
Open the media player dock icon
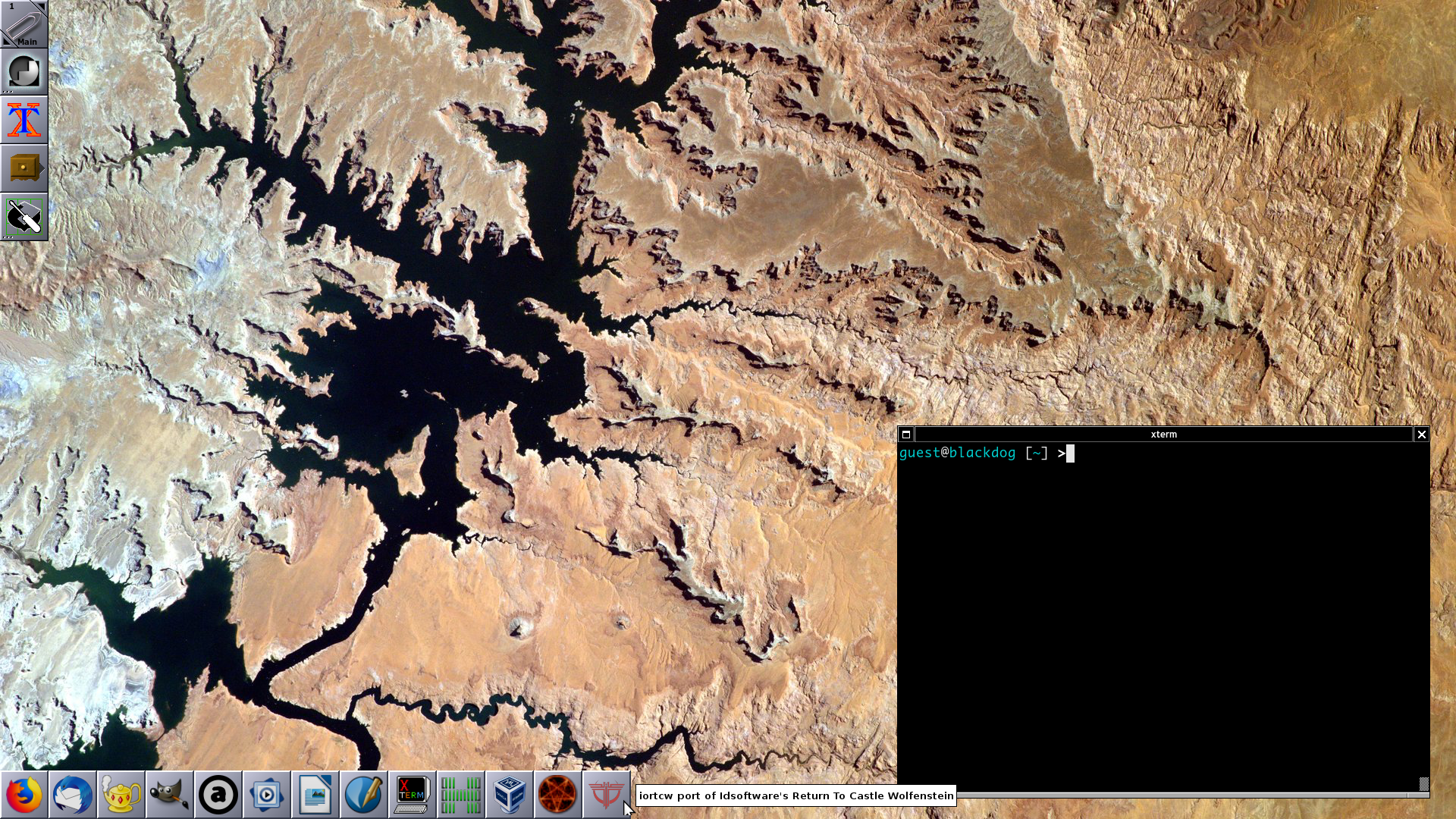click(x=267, y=795)
